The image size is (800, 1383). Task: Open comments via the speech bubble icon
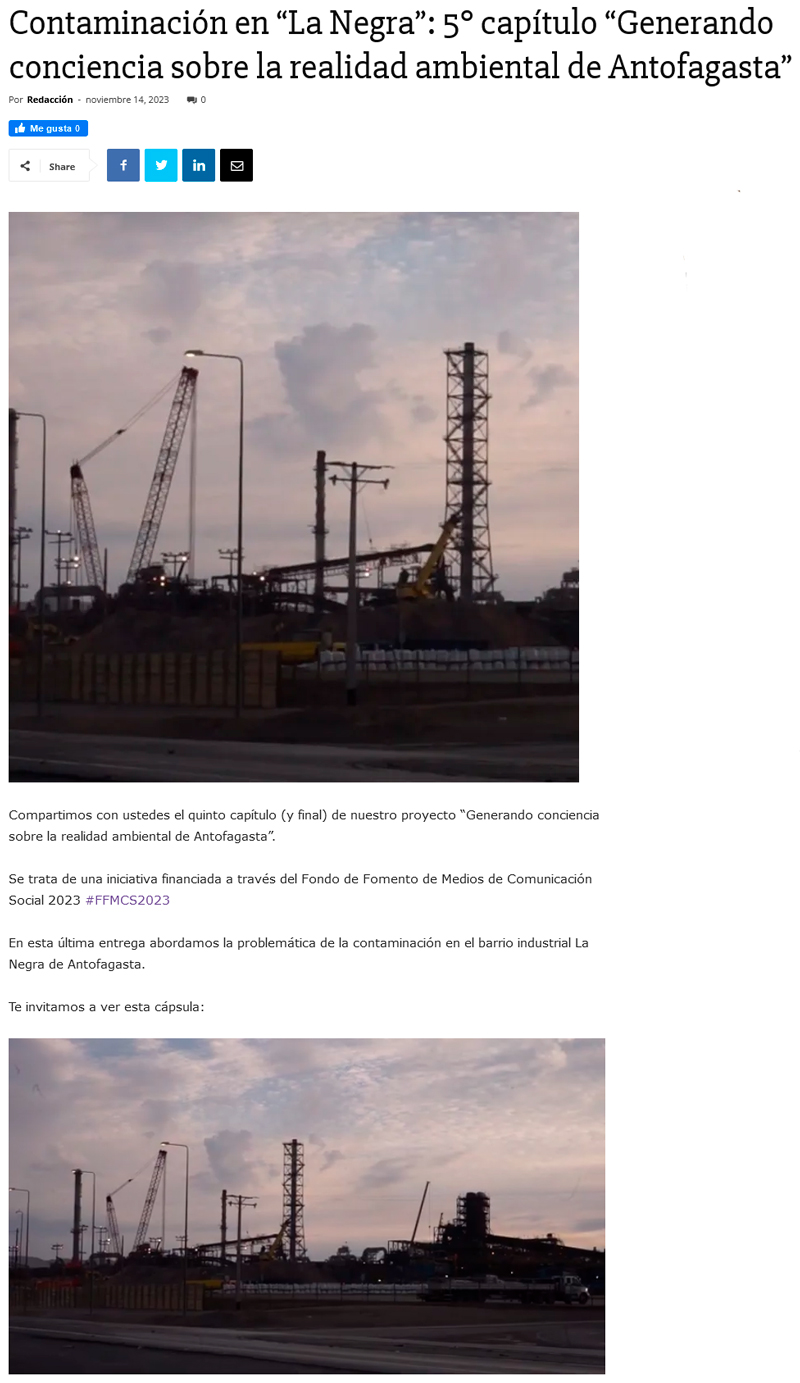tap(192, 100)
